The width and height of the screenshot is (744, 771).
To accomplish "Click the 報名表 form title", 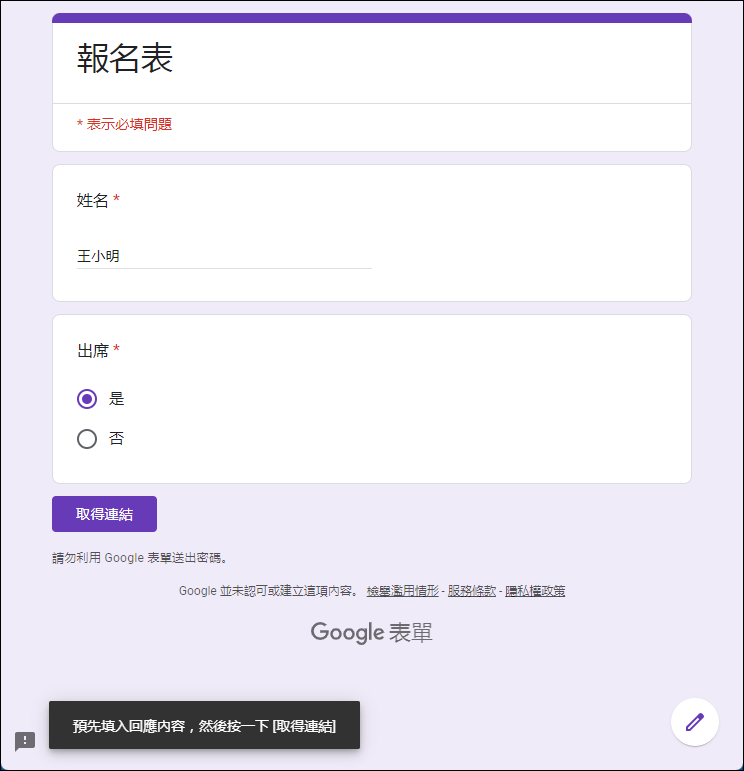I will [x=125, y=58].
